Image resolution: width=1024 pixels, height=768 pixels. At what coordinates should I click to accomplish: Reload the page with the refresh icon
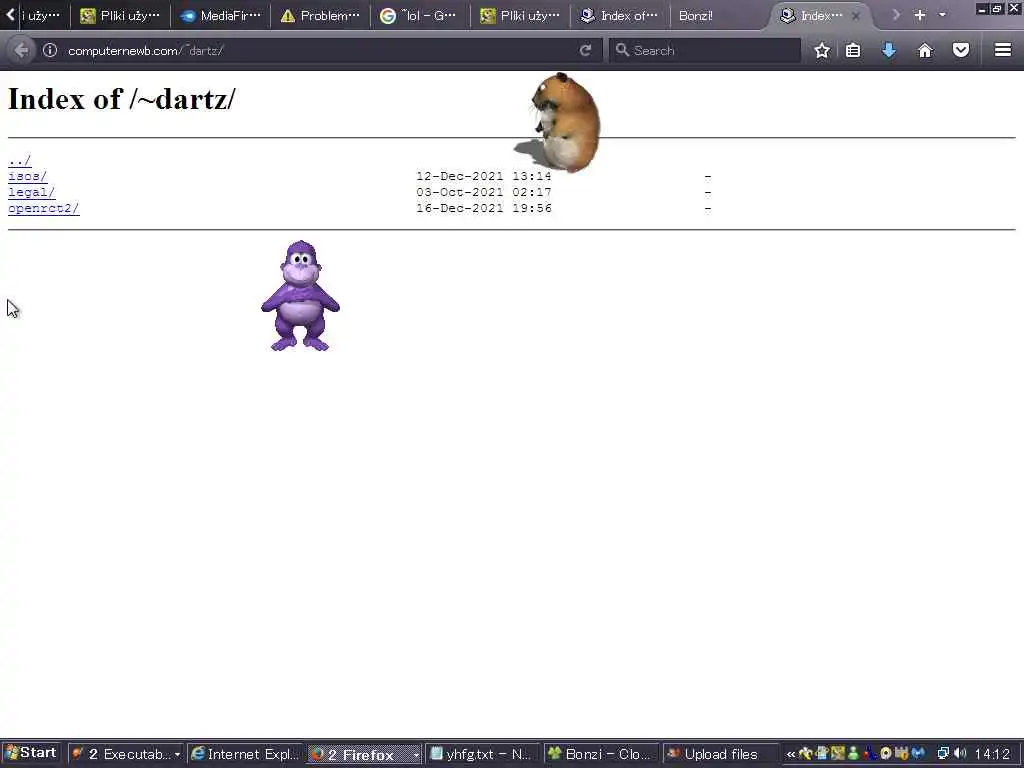585,50
